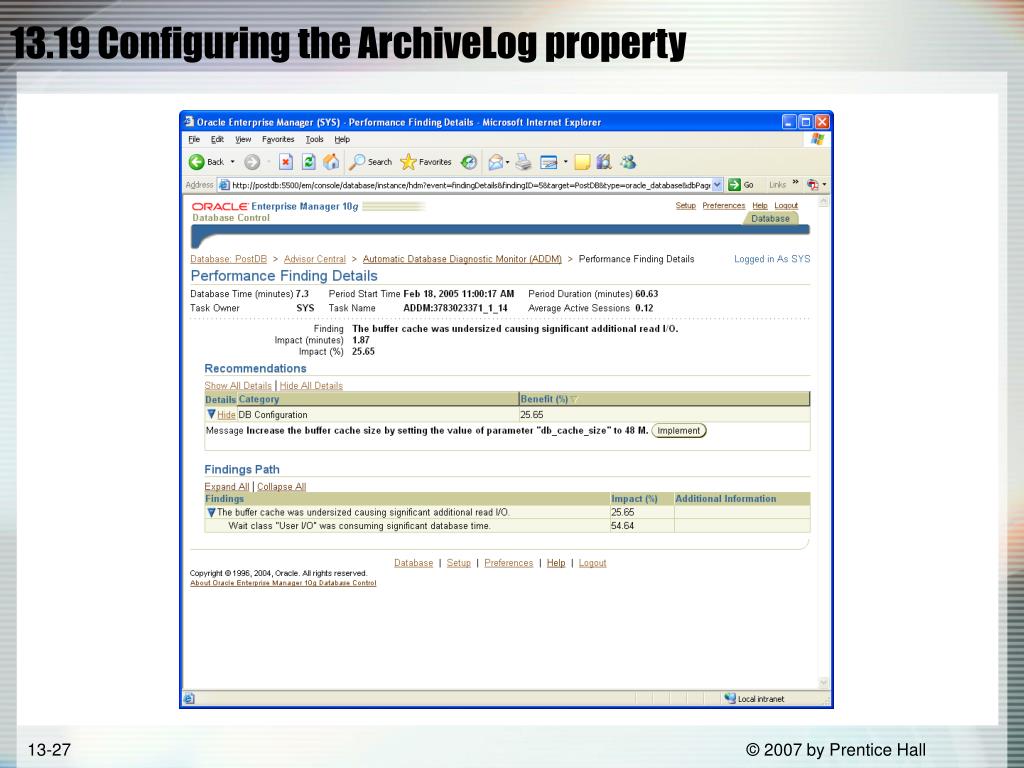Click the Mail envelope icon
Screen dimensions: 1024x768
[x=496, y=162]
